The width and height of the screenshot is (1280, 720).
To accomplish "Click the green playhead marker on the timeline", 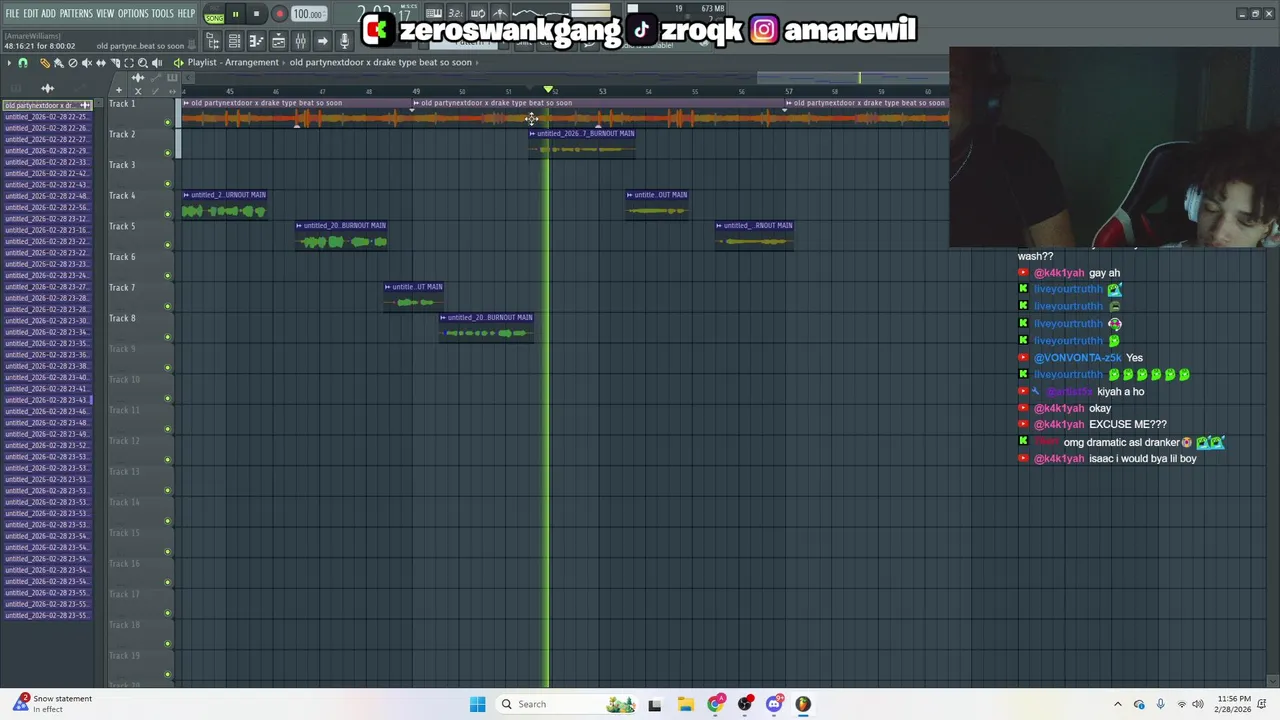I will point(548,91).
